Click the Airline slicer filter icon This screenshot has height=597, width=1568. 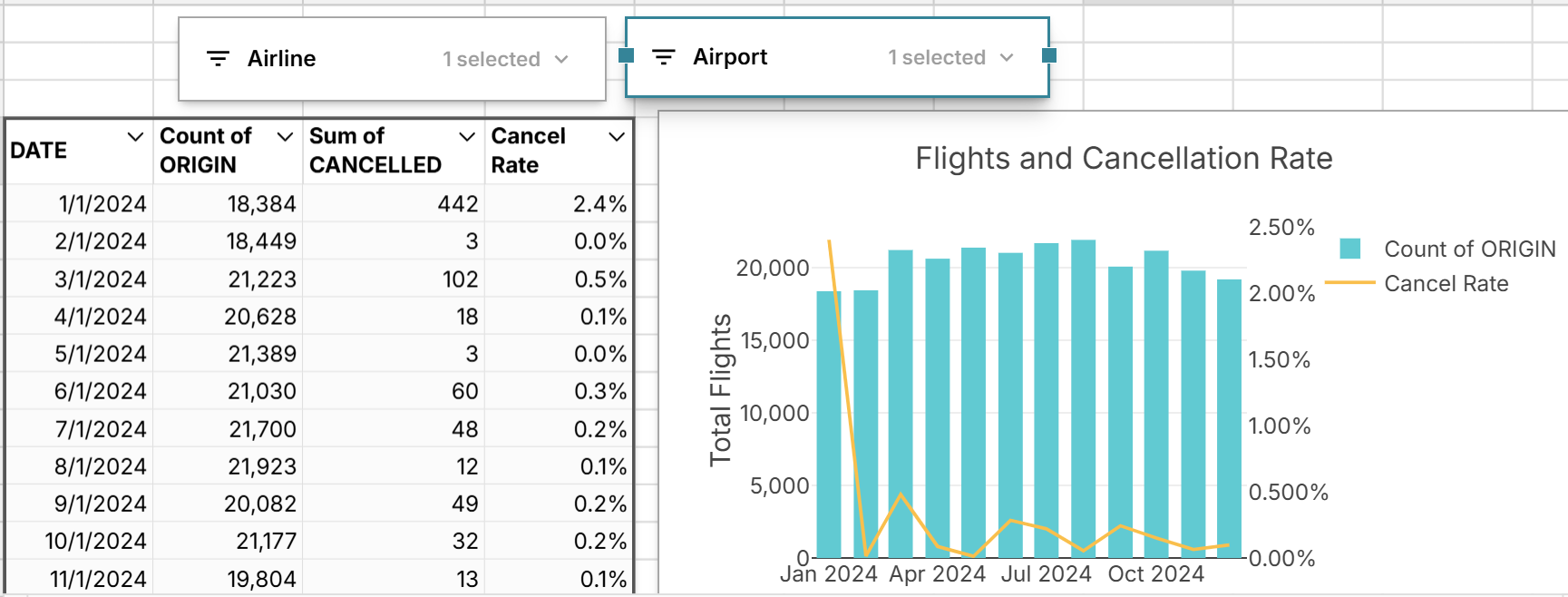[x=218, y=59]
